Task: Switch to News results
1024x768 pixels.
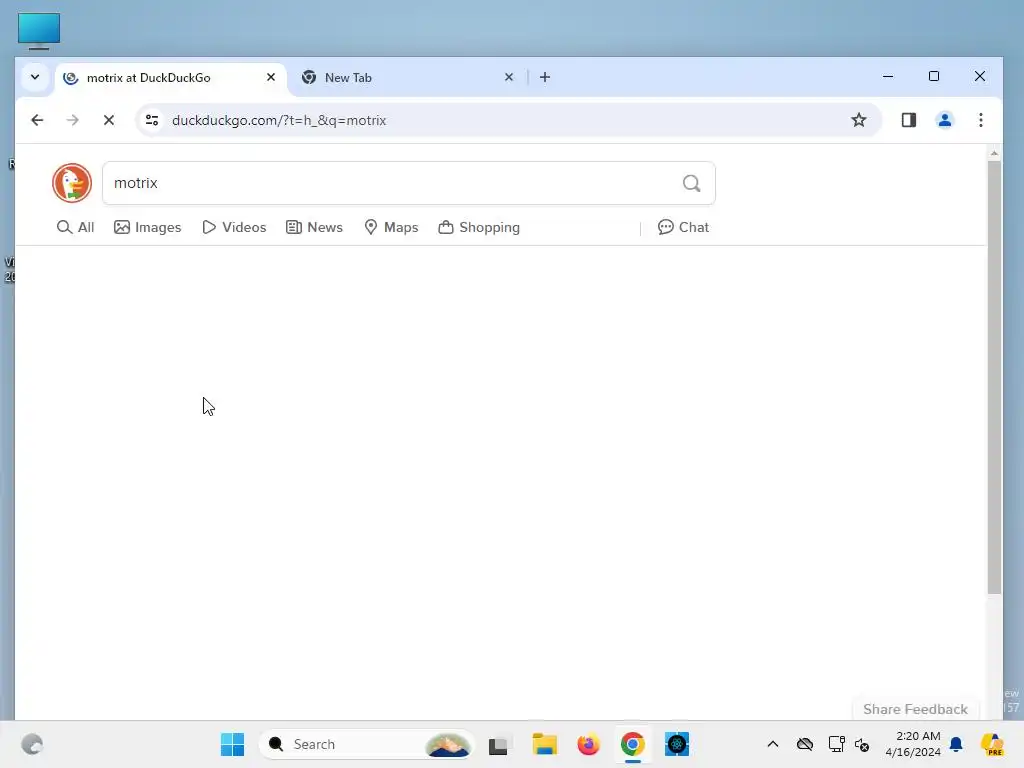Action: [314, 227]
